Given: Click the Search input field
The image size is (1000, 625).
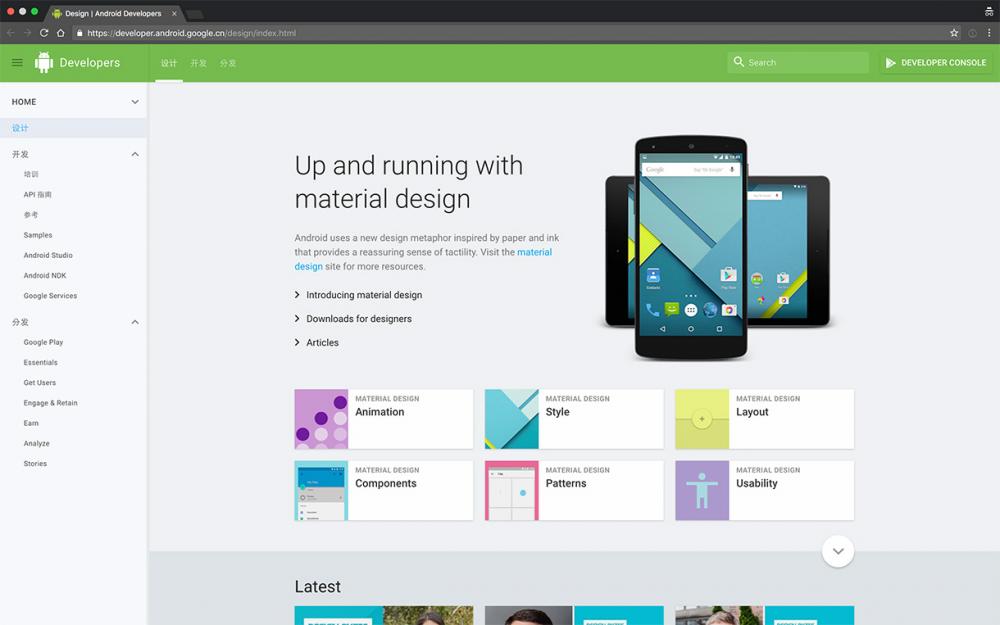Looking at the screenshot, I should coord(798,62).
